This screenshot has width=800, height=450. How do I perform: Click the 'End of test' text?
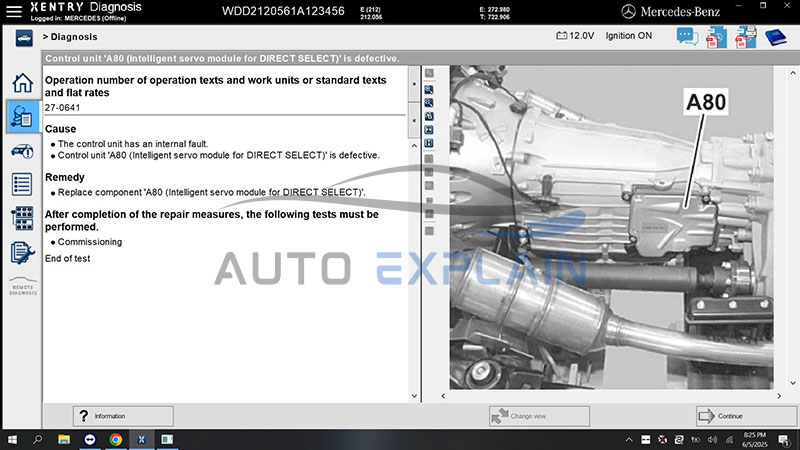tap(67, 259)
